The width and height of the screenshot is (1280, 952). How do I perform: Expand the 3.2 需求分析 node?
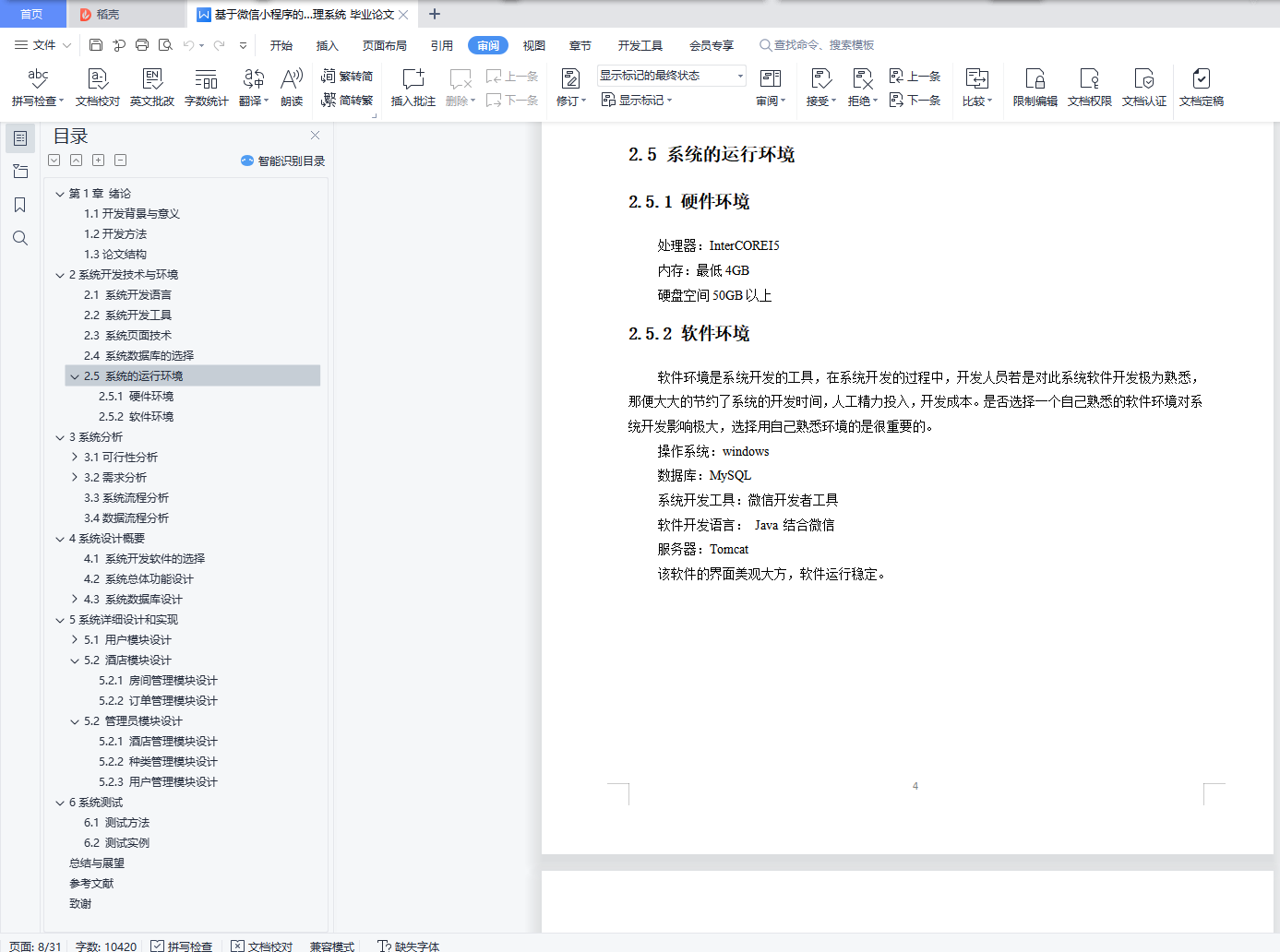[x=75, y=478]
